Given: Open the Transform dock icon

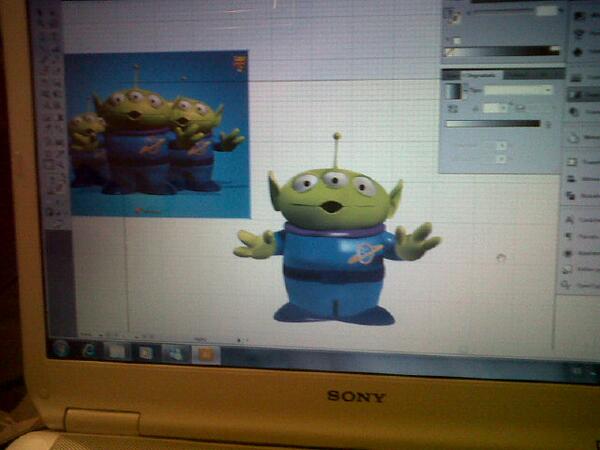Looking at the screenshot, I should point(572,162).
